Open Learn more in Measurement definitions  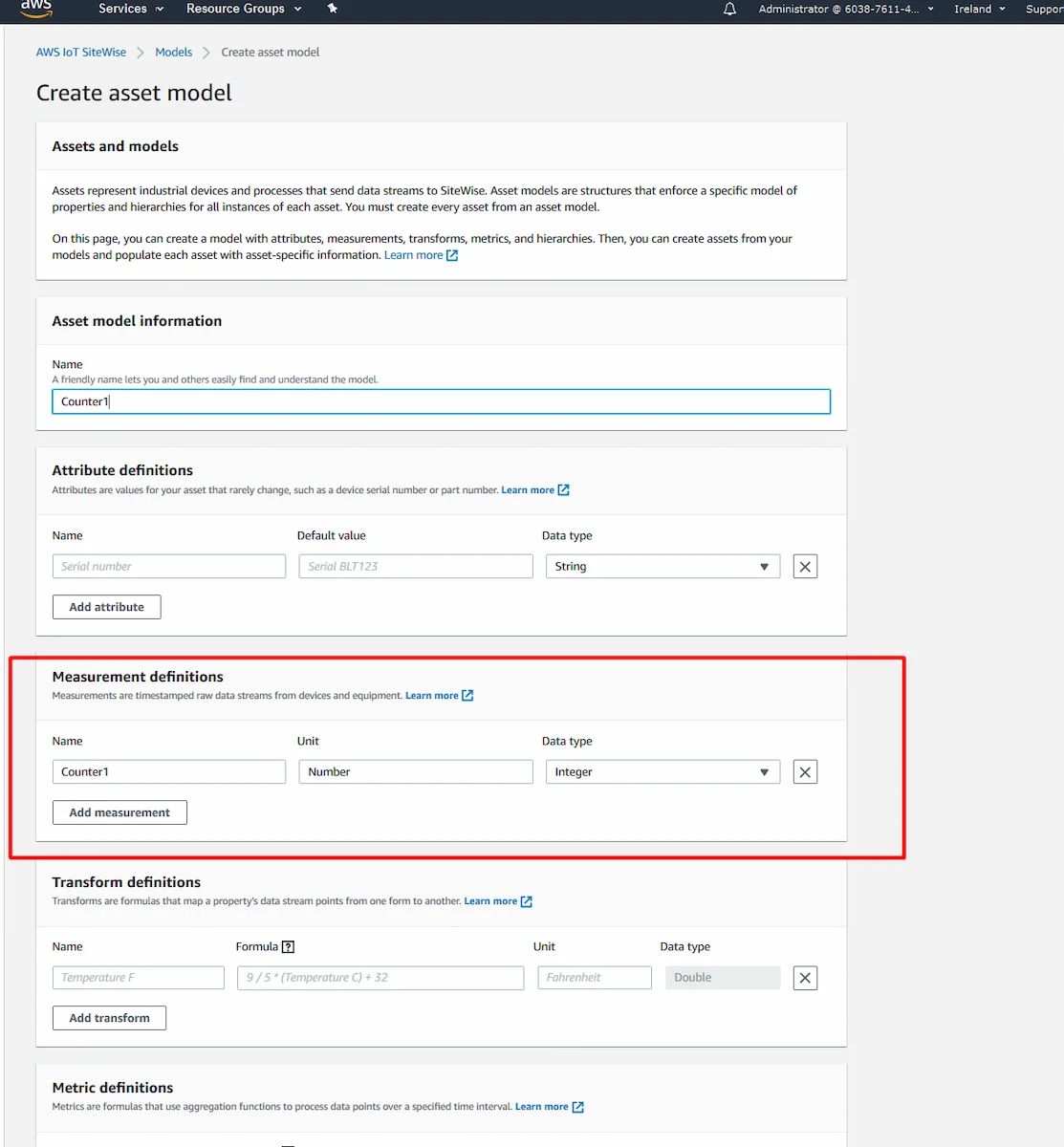432,696
